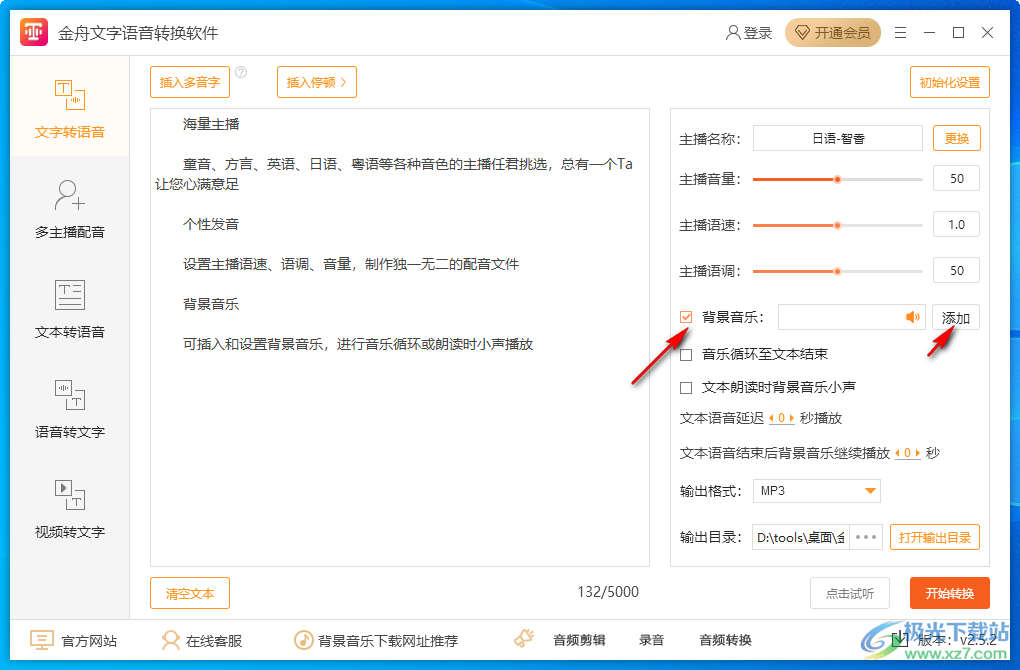Expand the 插入停顿 menu

[x=316, y=82]
